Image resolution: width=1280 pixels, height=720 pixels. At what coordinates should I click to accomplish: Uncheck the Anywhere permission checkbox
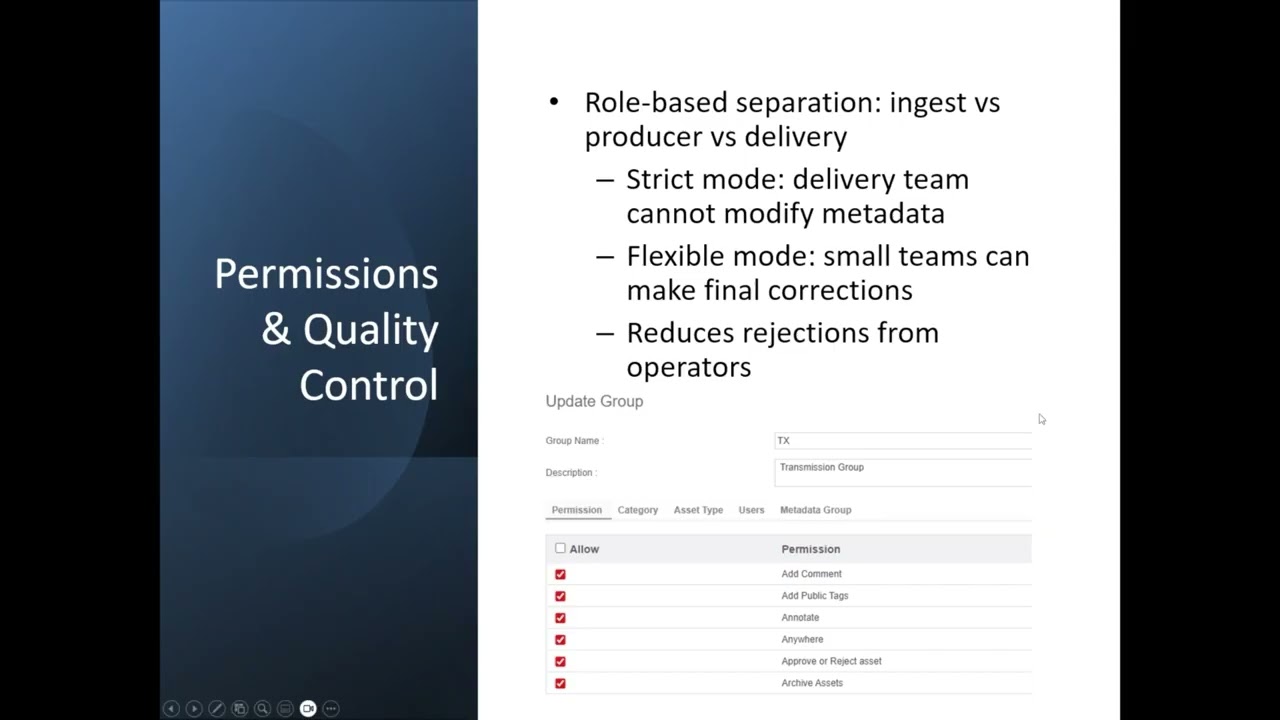[560, 640]
